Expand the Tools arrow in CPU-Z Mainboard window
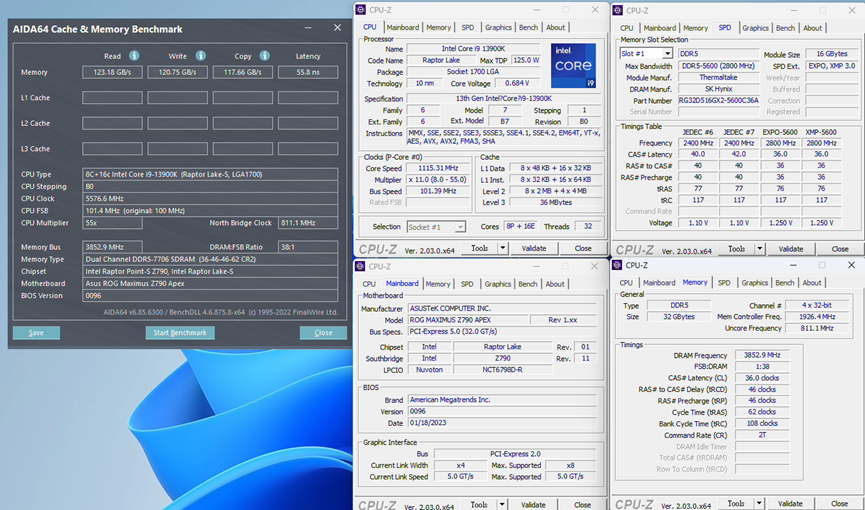The height and width of the screenshot is (510, 865). tap(502, 504)
